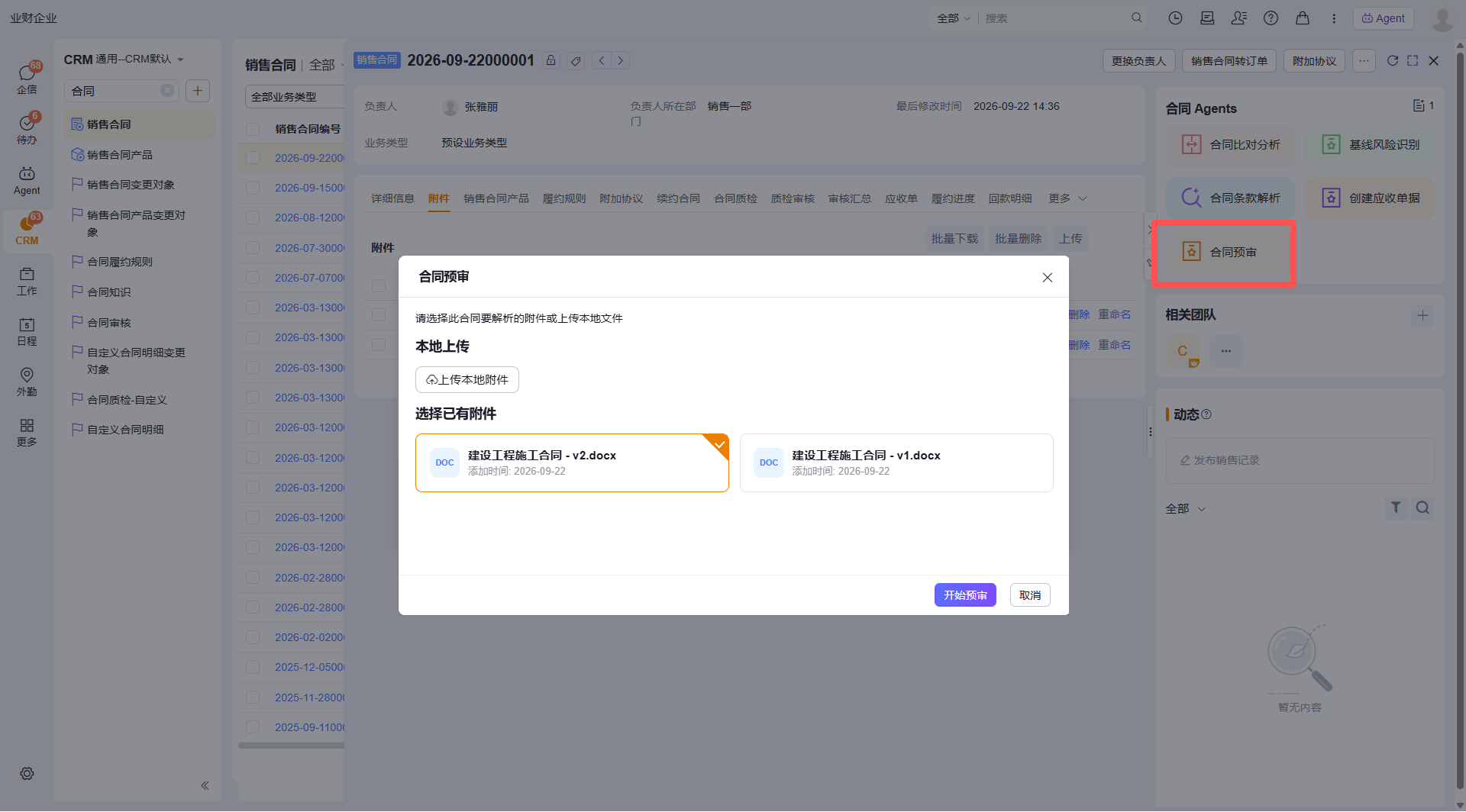Switch to the 履约规则 tab
Screen dimensions: 1466x812
(564, 198)
